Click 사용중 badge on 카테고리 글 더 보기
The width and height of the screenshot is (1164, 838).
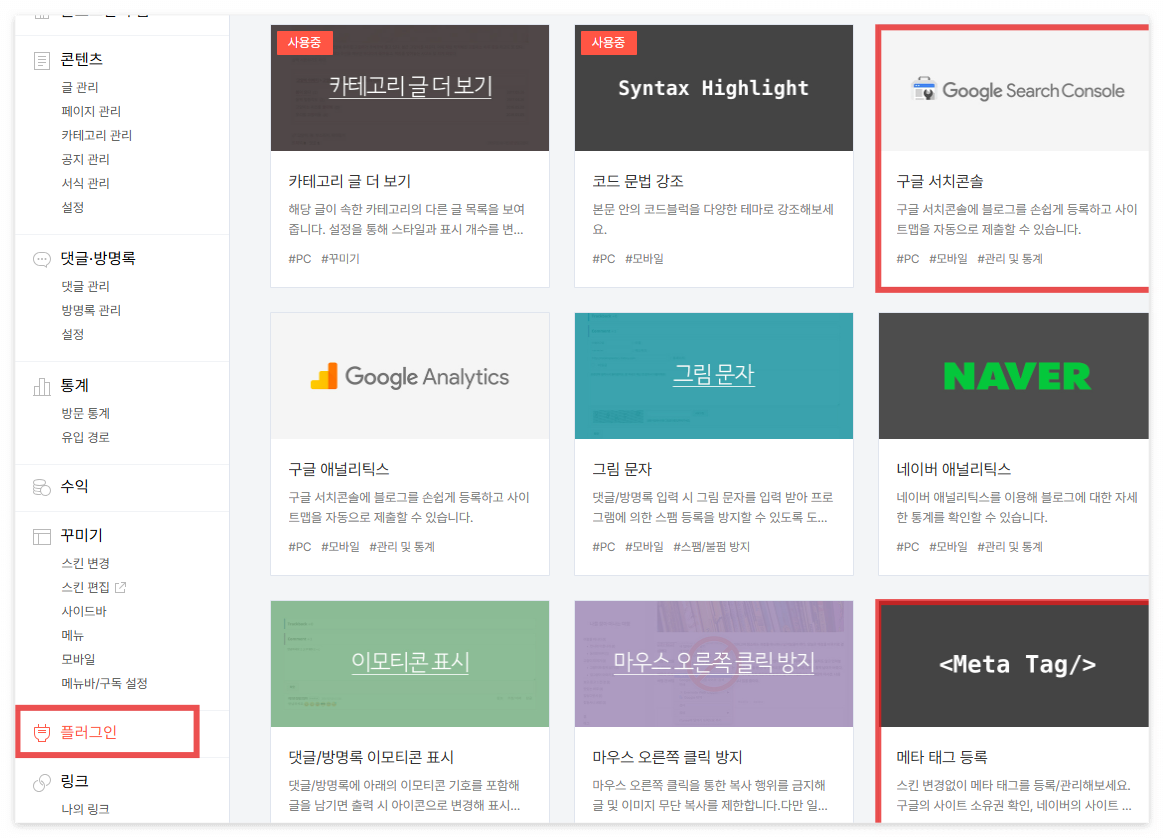click(304, 42)
